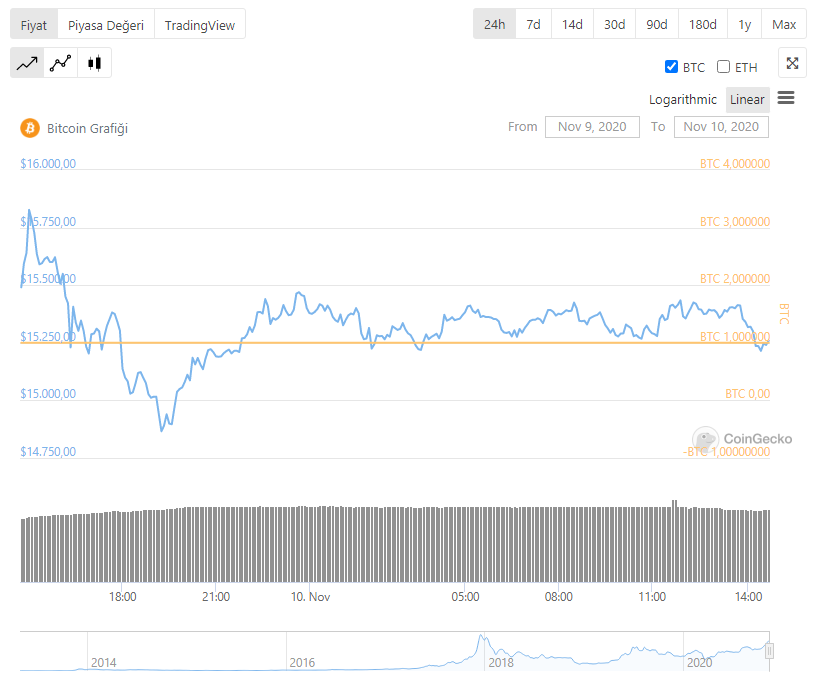Open the To date field picker
This screenshot has height=700, width=823.
[x=722, y=127]
